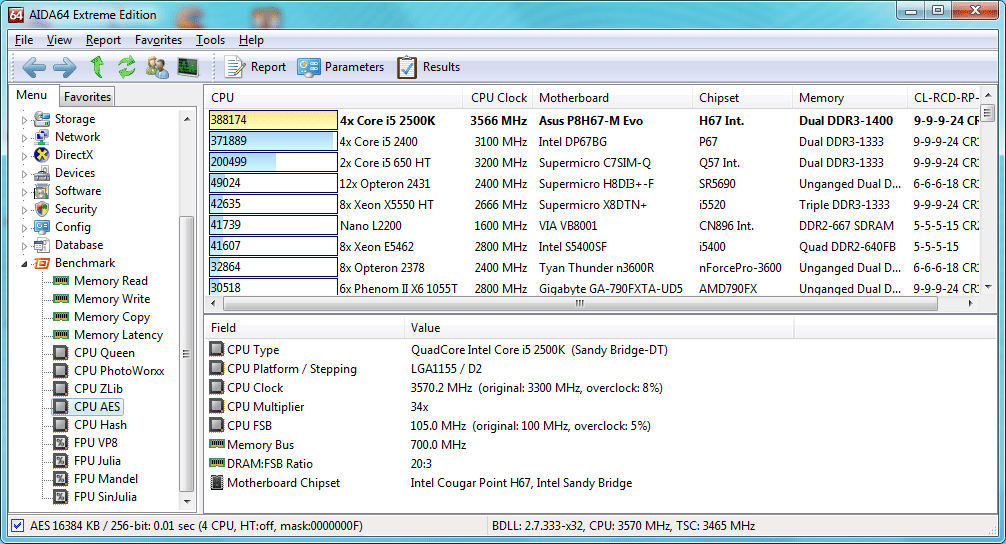Expand the DirectX tree node
The width and height of the screenshot is (1006, 544).
coord(24,156)
